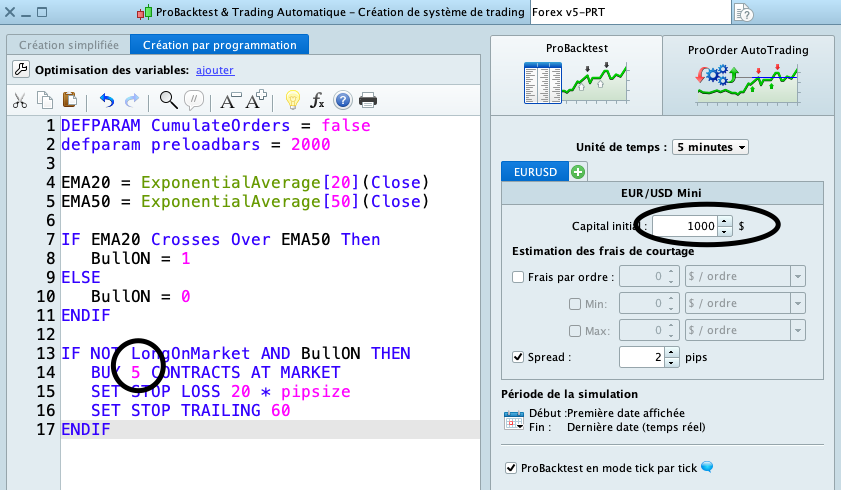The image size is (841, 490).
Task: Open the search magnifier tool
Action: [168, 100]
